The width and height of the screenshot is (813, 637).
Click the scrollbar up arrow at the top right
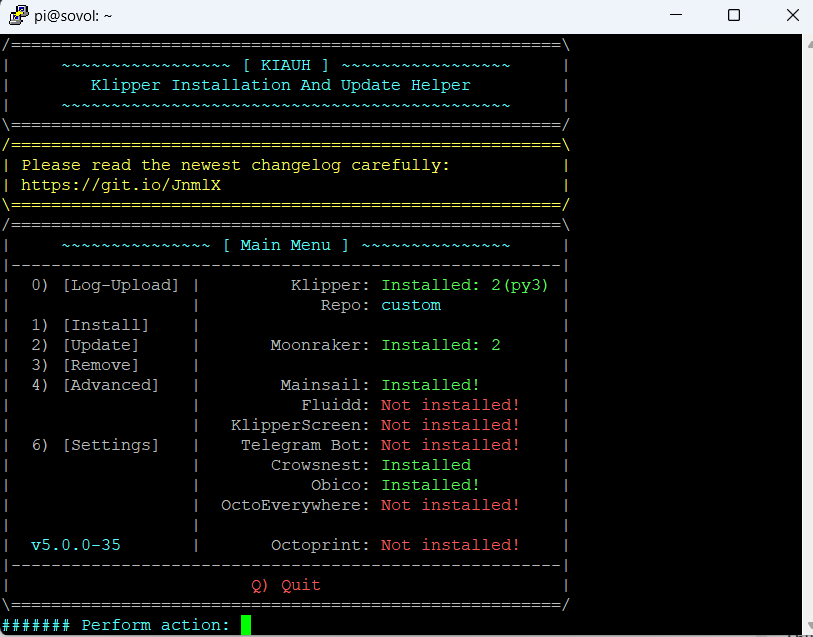(x=809, y=45)
